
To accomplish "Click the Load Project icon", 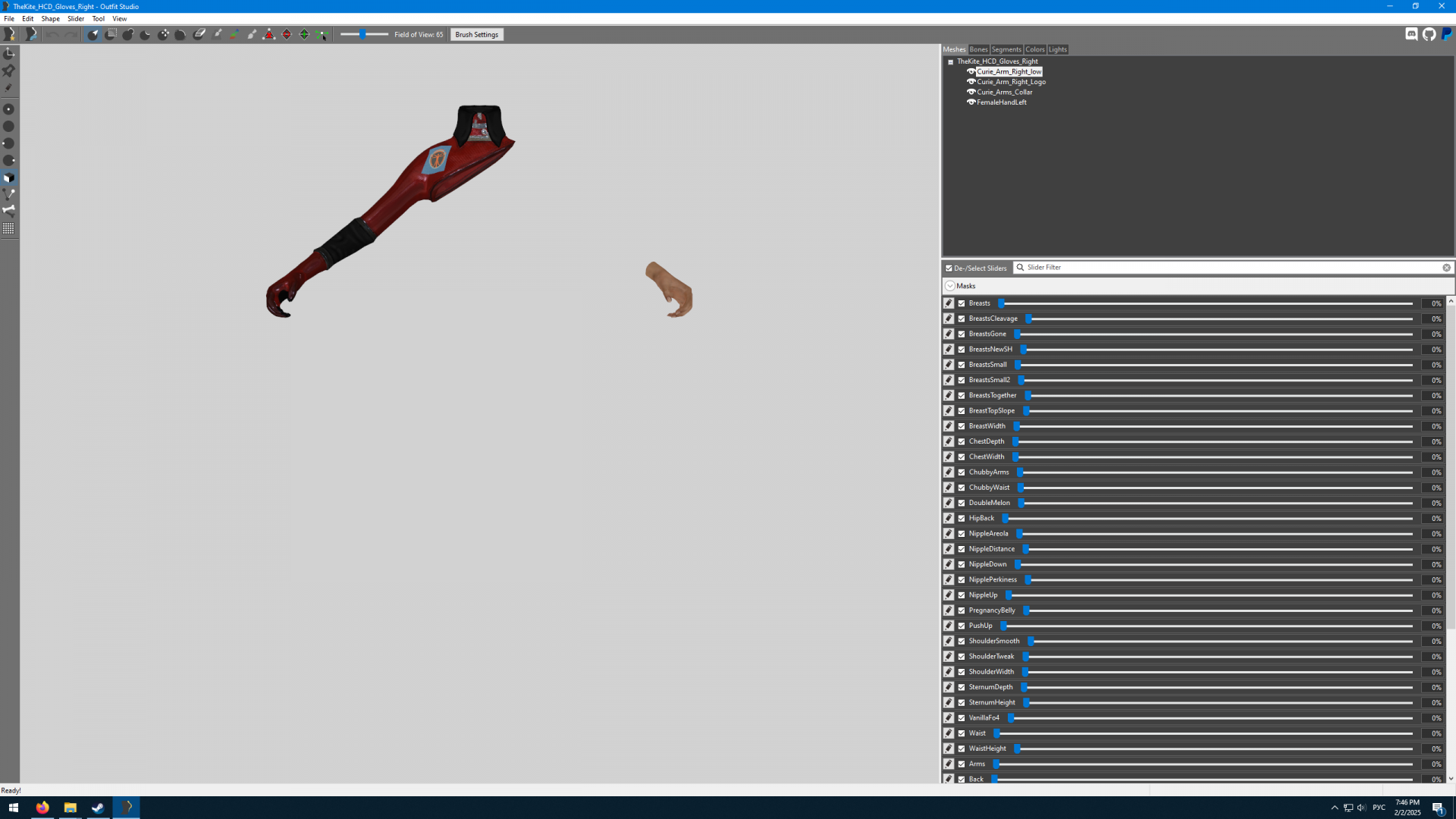I will click(x=30, y=34).
